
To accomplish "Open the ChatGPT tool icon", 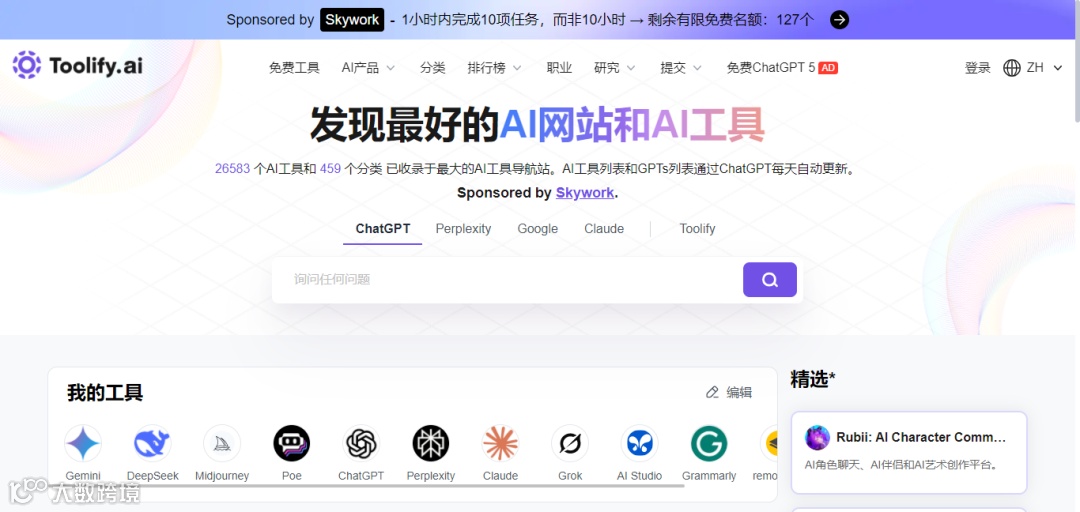I will click(361, 443).
